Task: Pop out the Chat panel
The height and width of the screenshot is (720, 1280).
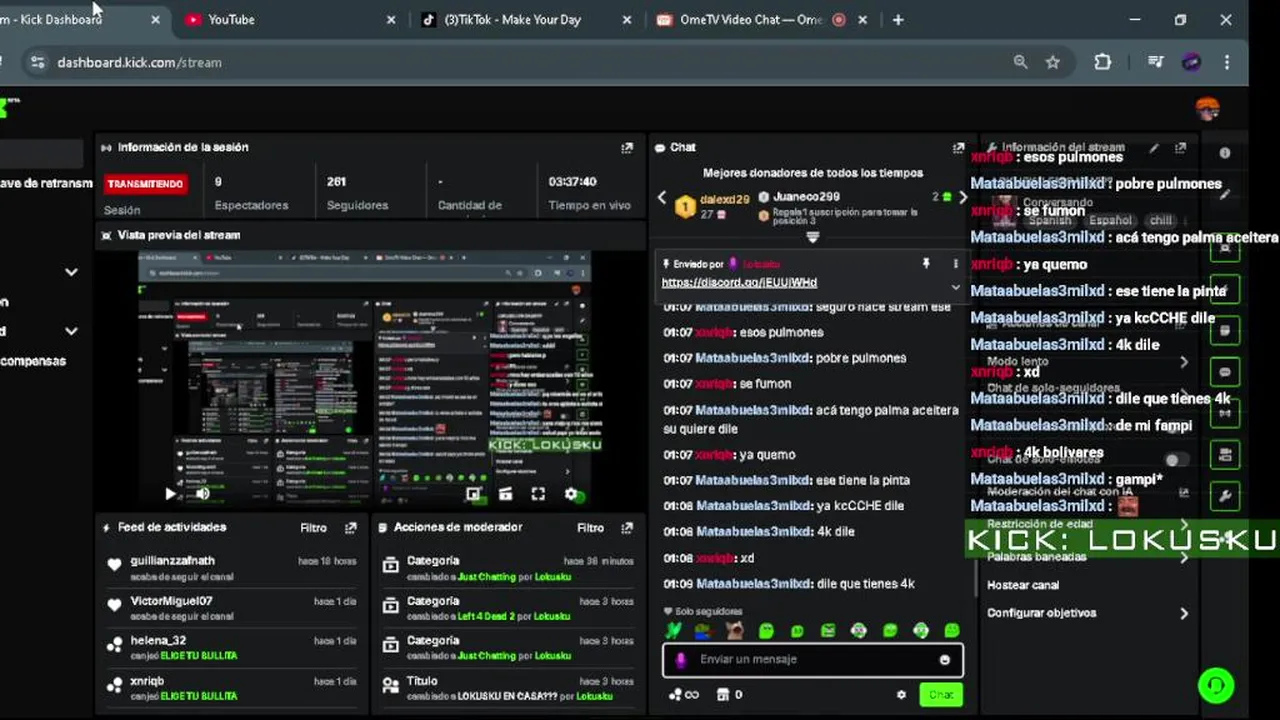Action: click(x=958, y=147)
